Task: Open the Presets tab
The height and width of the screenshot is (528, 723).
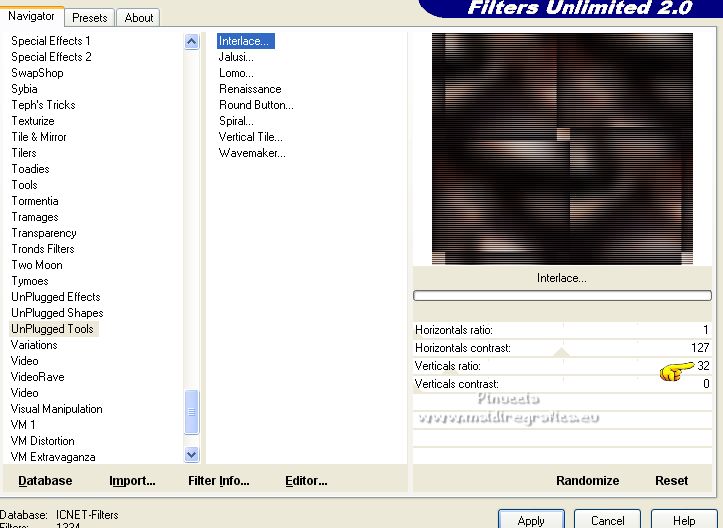Action: point(89,18)
